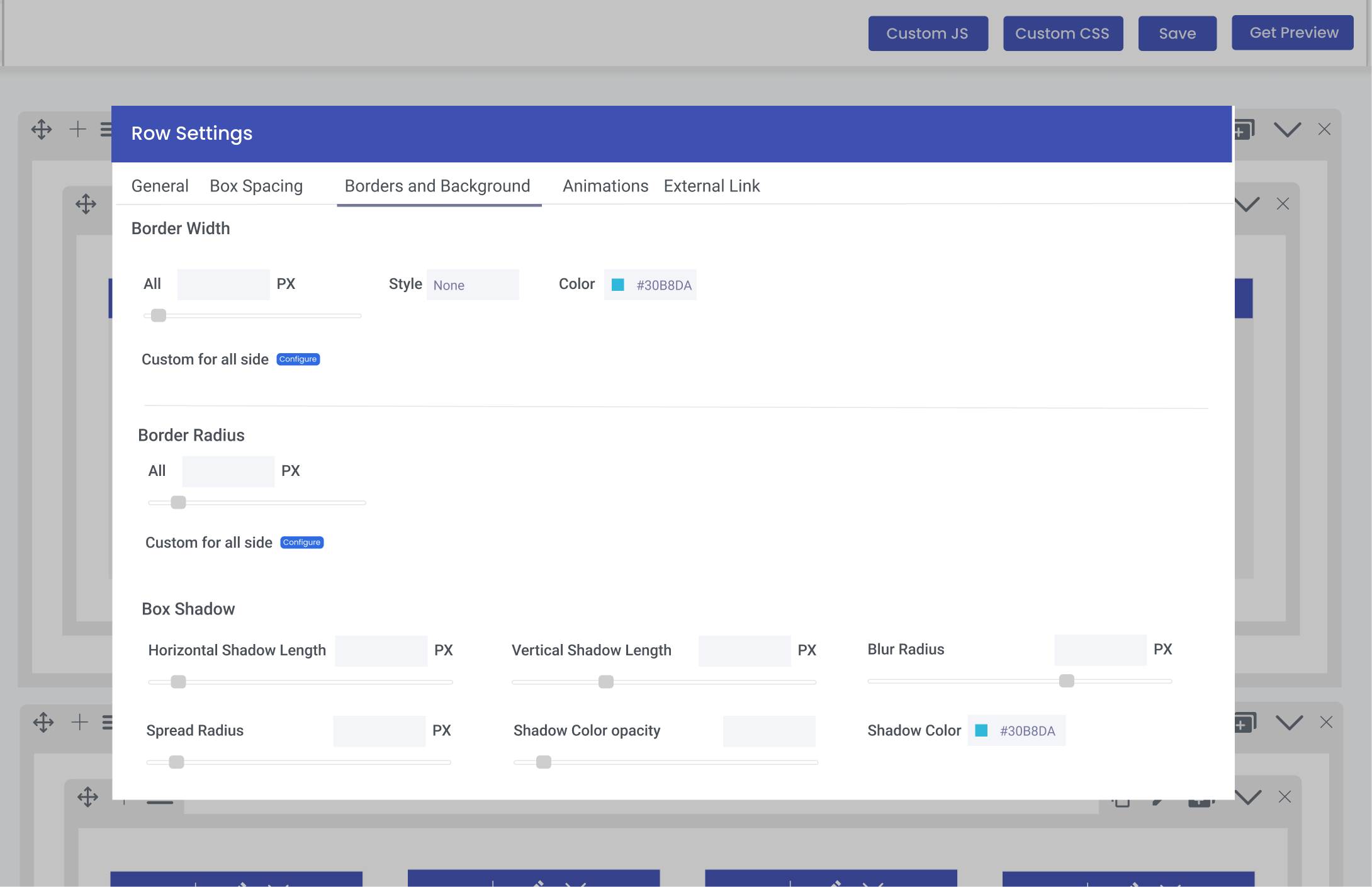Click Border Width All input field
The width and height of the screenshot is (1372, 887).
223,285
